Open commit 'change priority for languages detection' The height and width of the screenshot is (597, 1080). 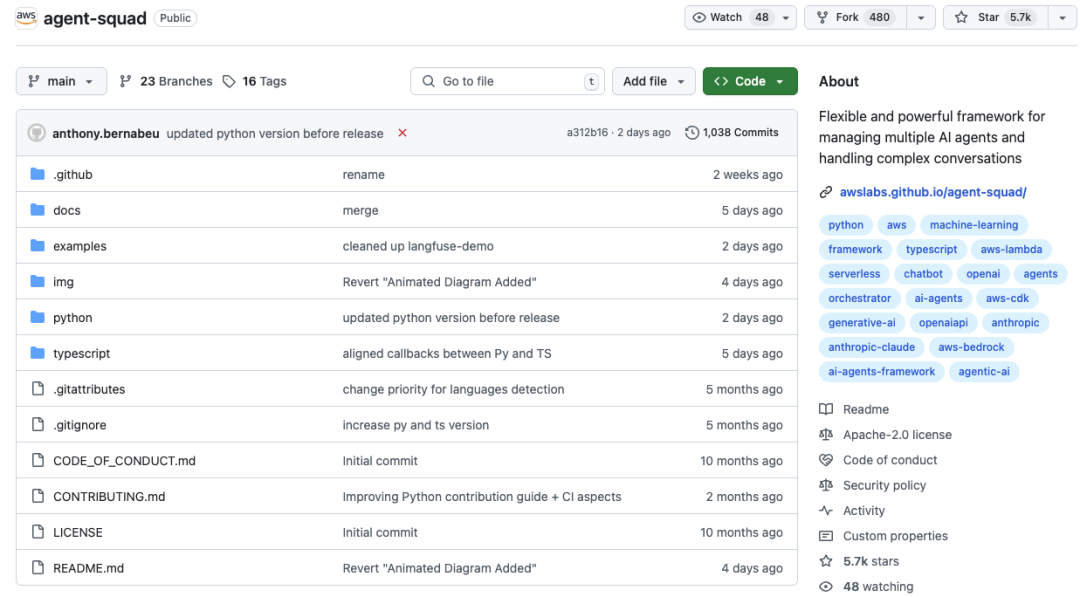[x=453, y=389]
